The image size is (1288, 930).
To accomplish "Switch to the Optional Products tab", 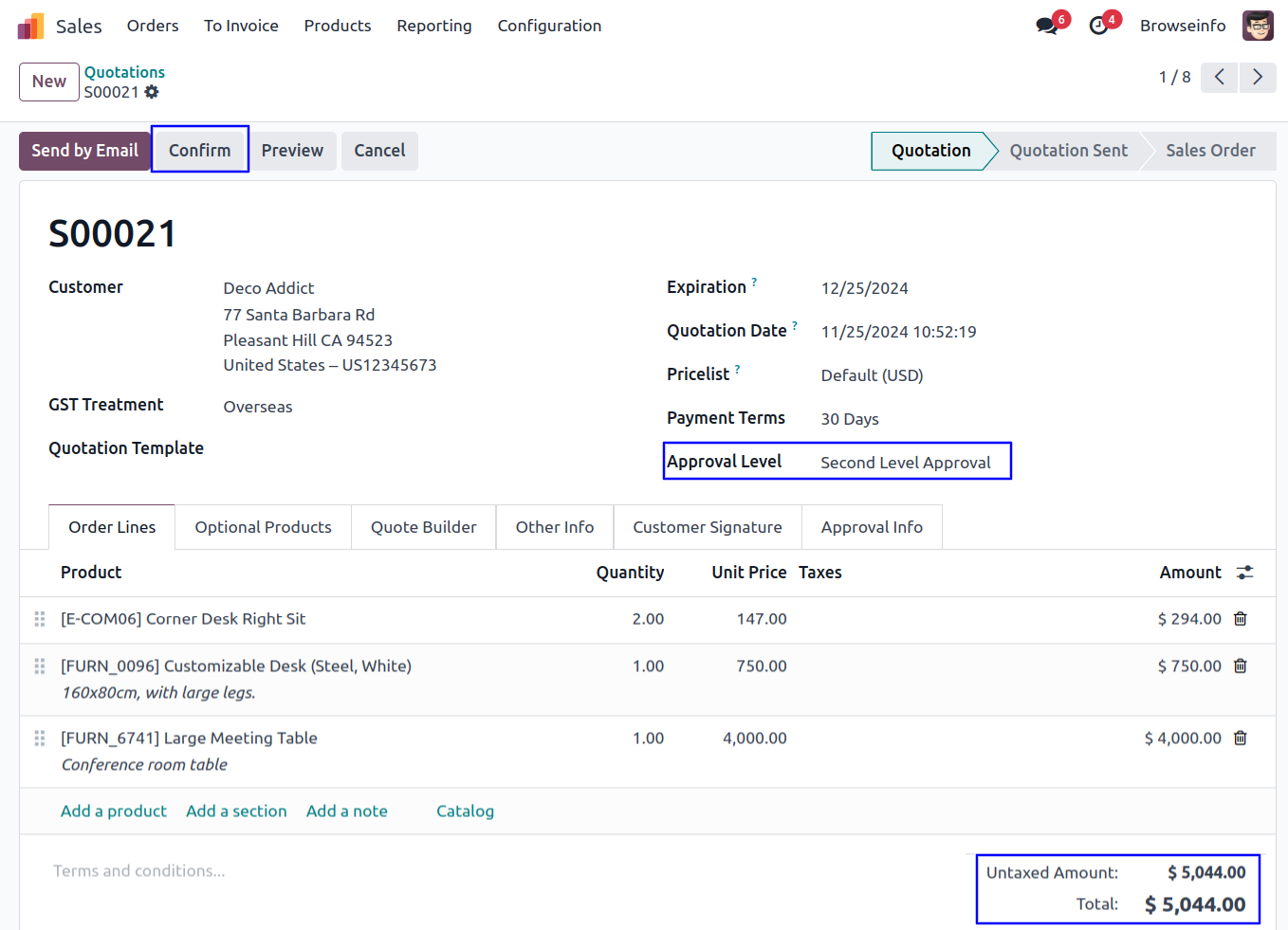I will click(263, 527).
